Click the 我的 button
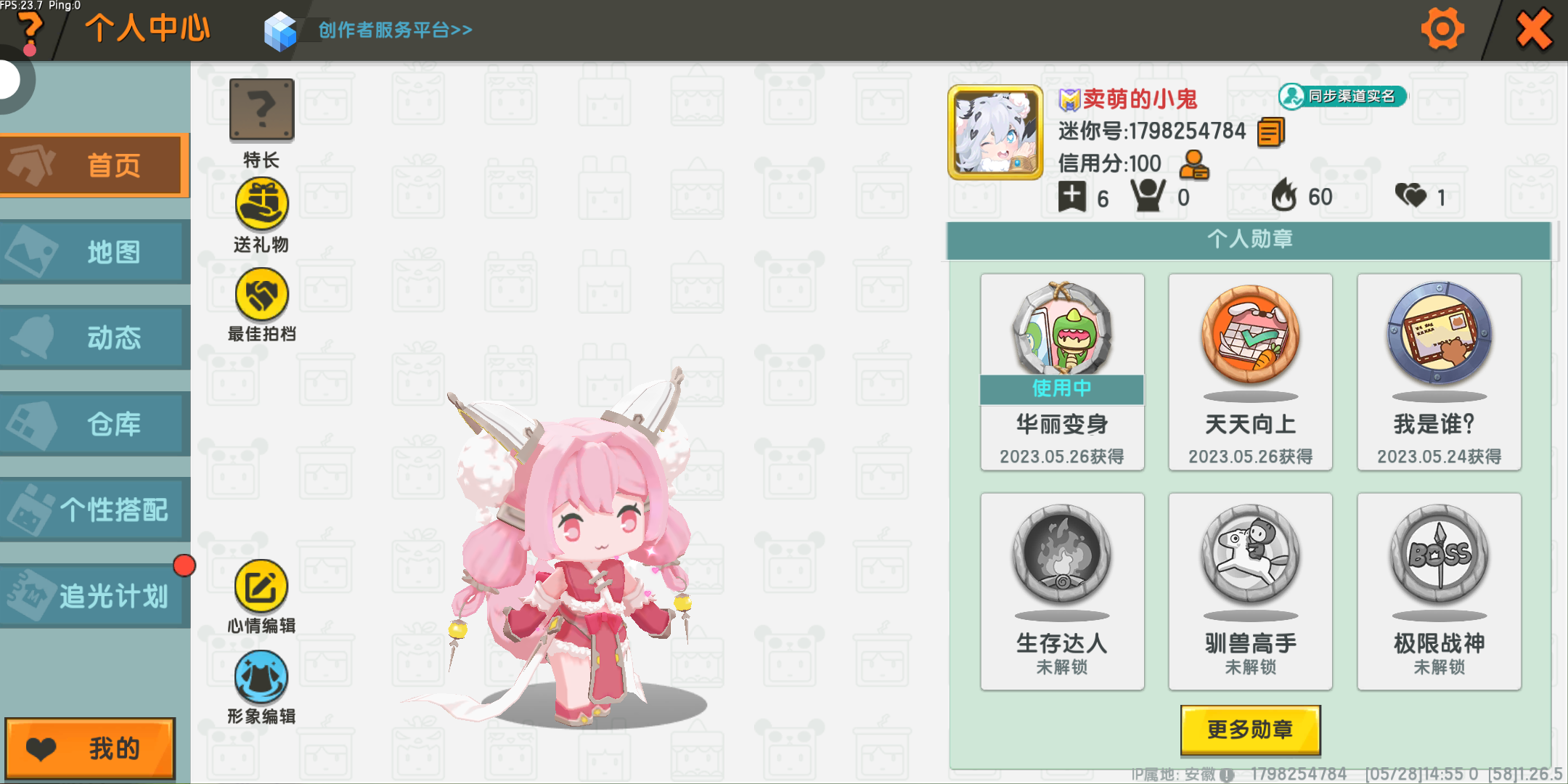The height and width of the screenshot is (784, 1568). (90, 748)
